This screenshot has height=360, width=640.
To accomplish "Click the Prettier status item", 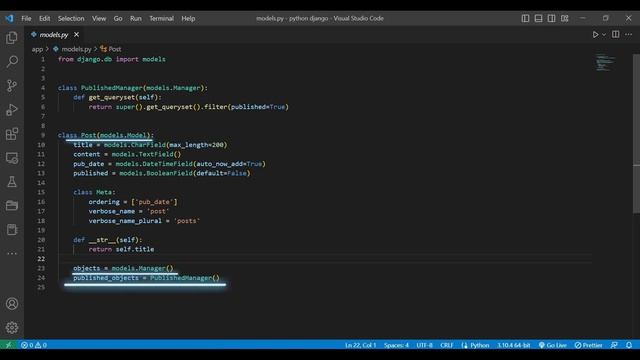I will [588, 345].
